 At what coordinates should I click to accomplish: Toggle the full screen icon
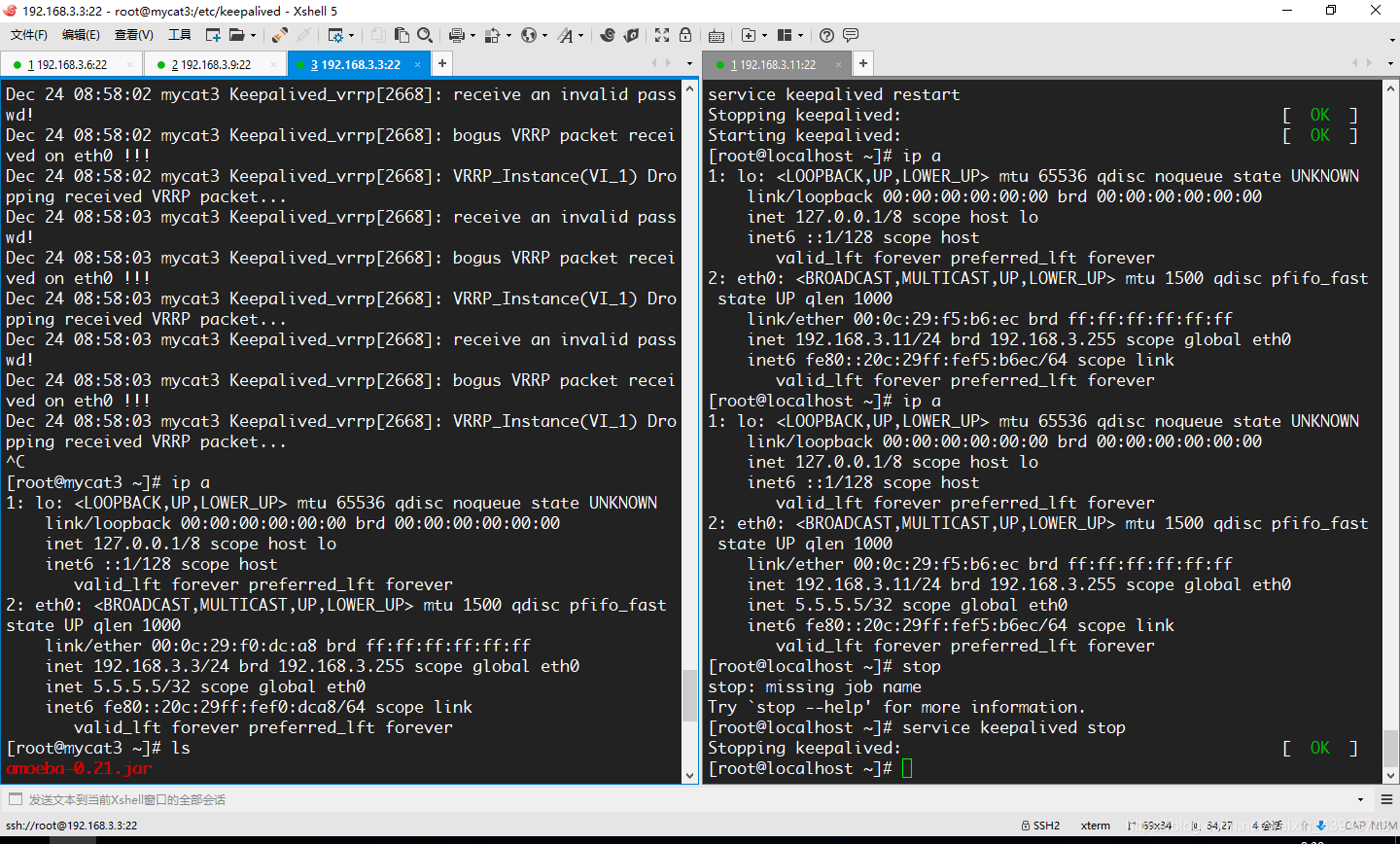(x=662, y=35)
